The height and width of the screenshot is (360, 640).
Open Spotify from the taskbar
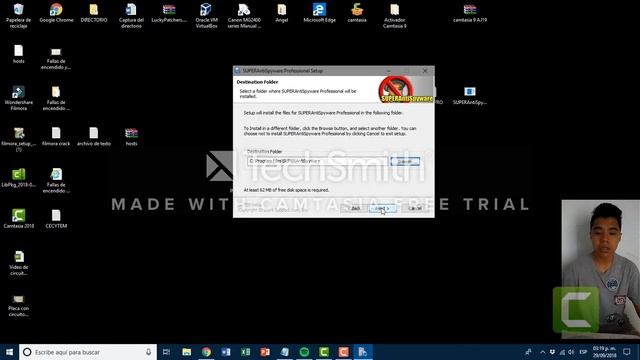tap(304, 352)
